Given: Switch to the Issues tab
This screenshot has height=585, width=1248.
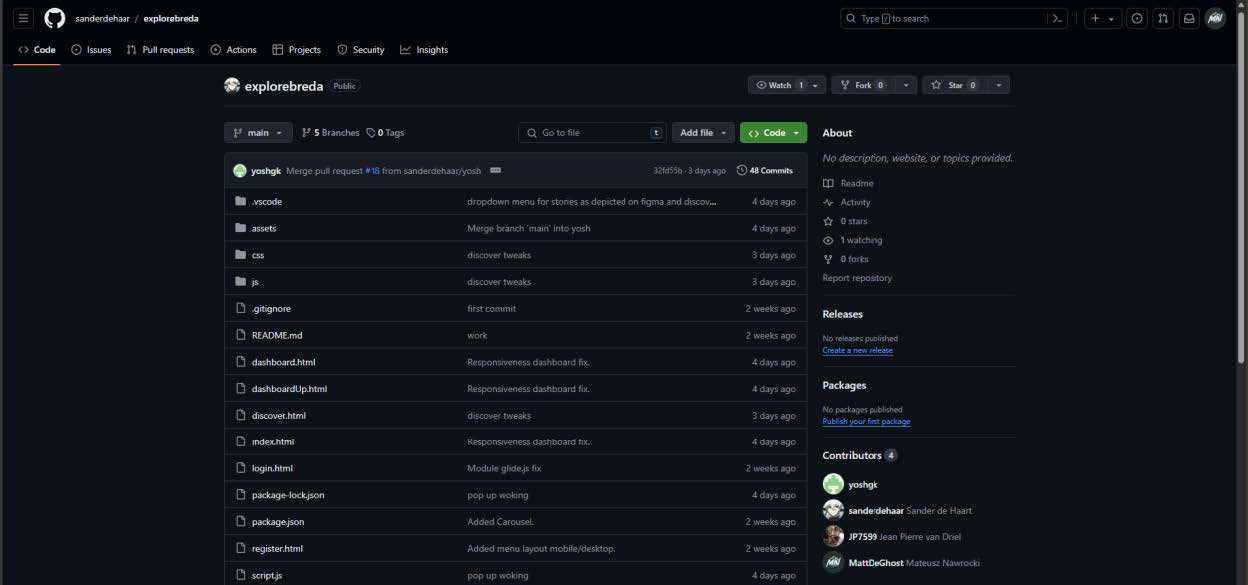Looking at the screenshot, I should [x=91, y=50].
